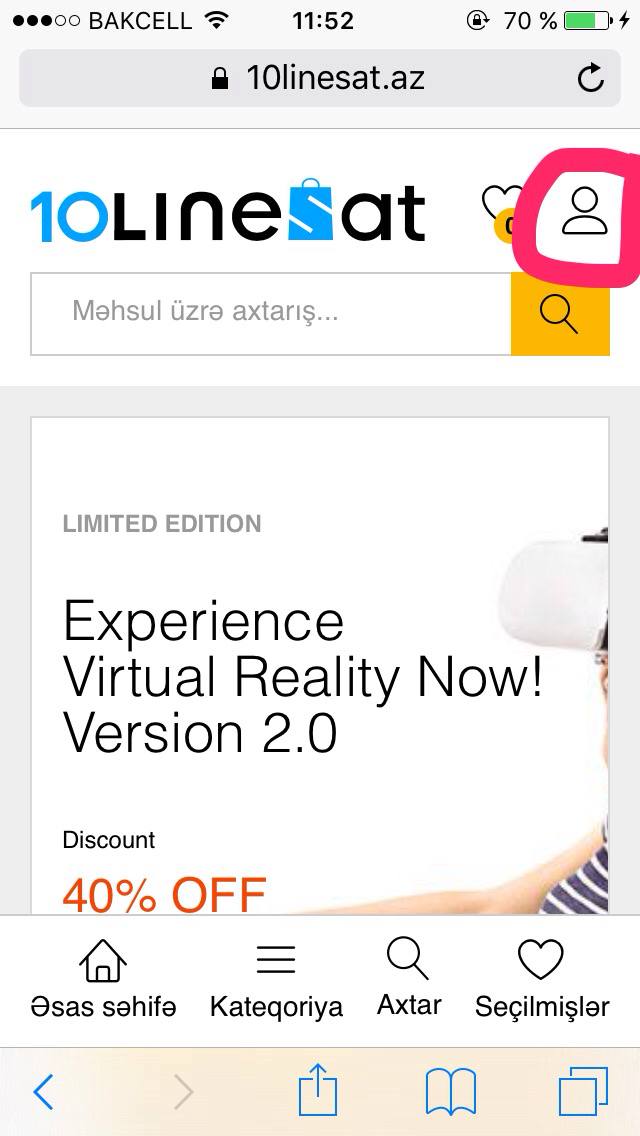Tap the grayed forward arrow

point(184,1092)
